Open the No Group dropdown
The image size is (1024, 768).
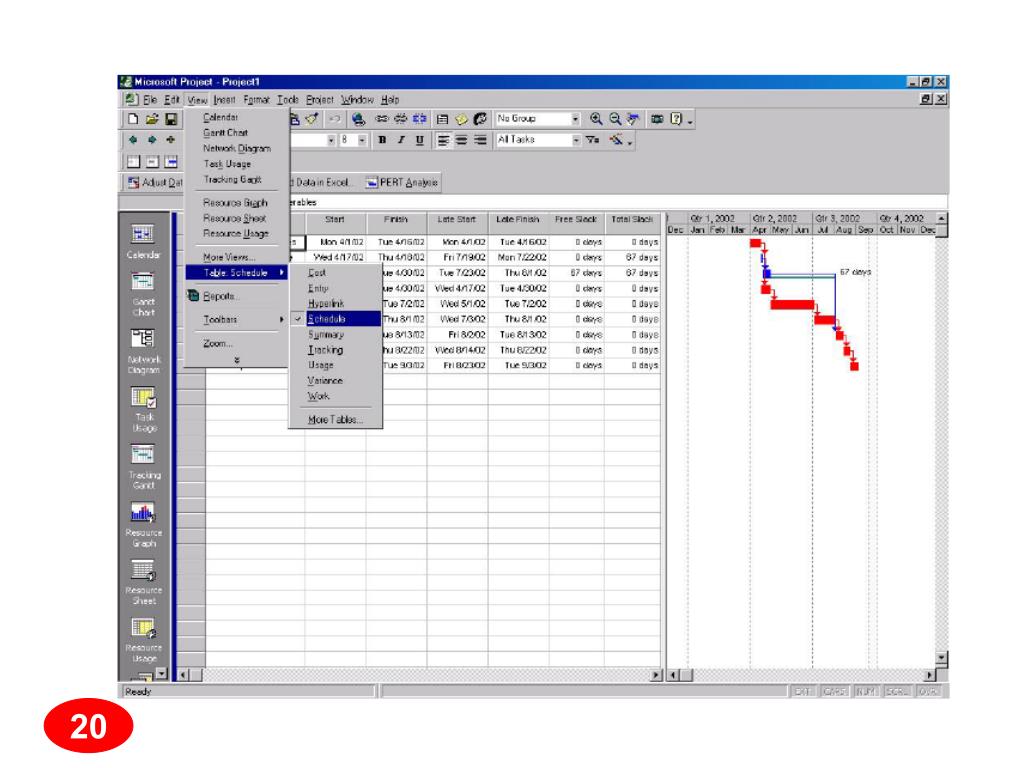575,119
